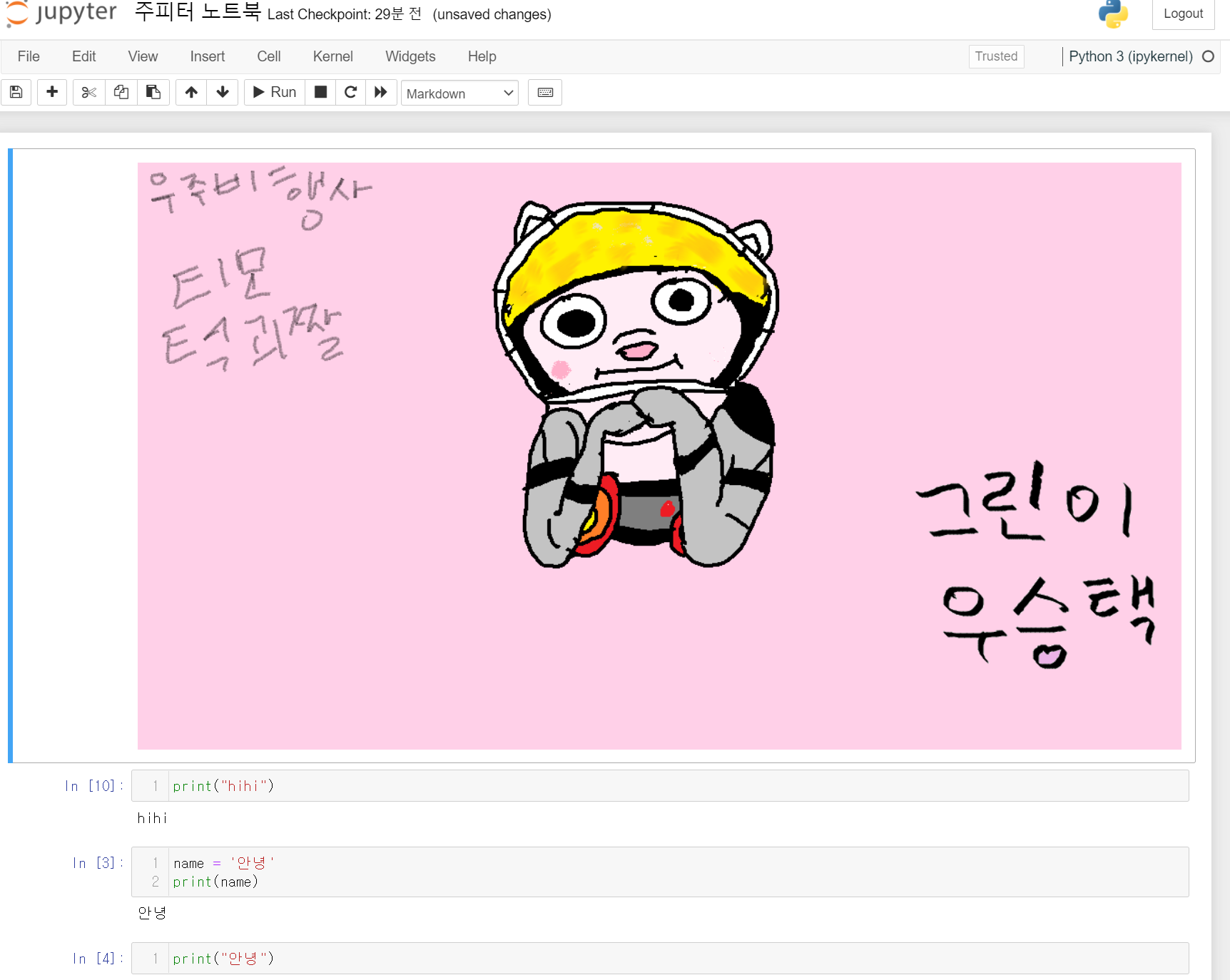This screenshot has width=1230, height=980.
Task: Click the Logout button
Action: pos(1184,14)
